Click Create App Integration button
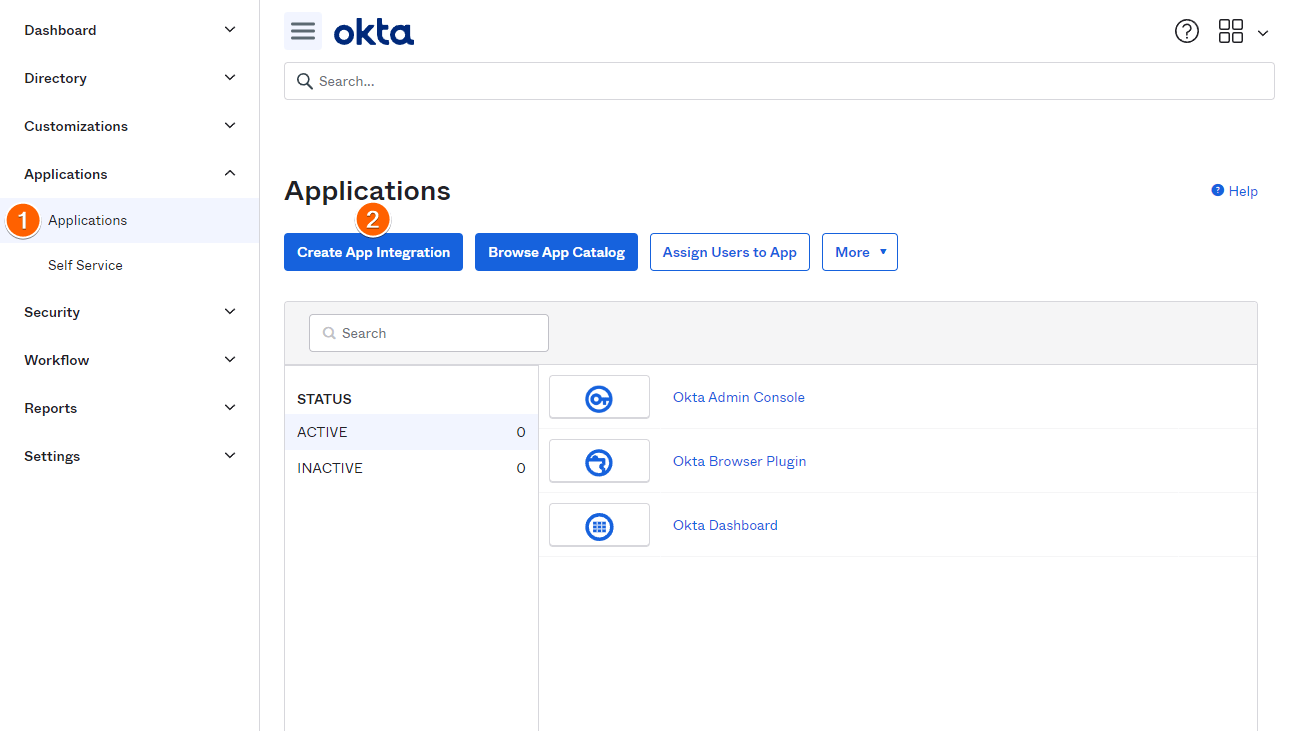This screenshot has height=731, width=1299. (x=373, y=252)
